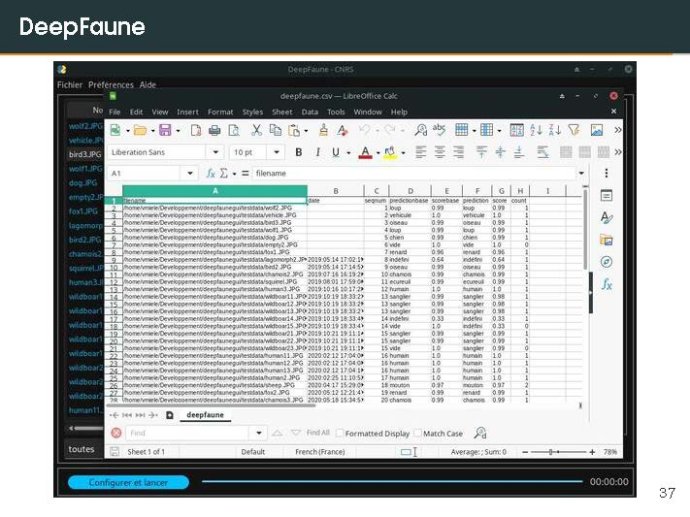Open sidebar Functions fx icon

pyautogui.click(x=606, y=284)
